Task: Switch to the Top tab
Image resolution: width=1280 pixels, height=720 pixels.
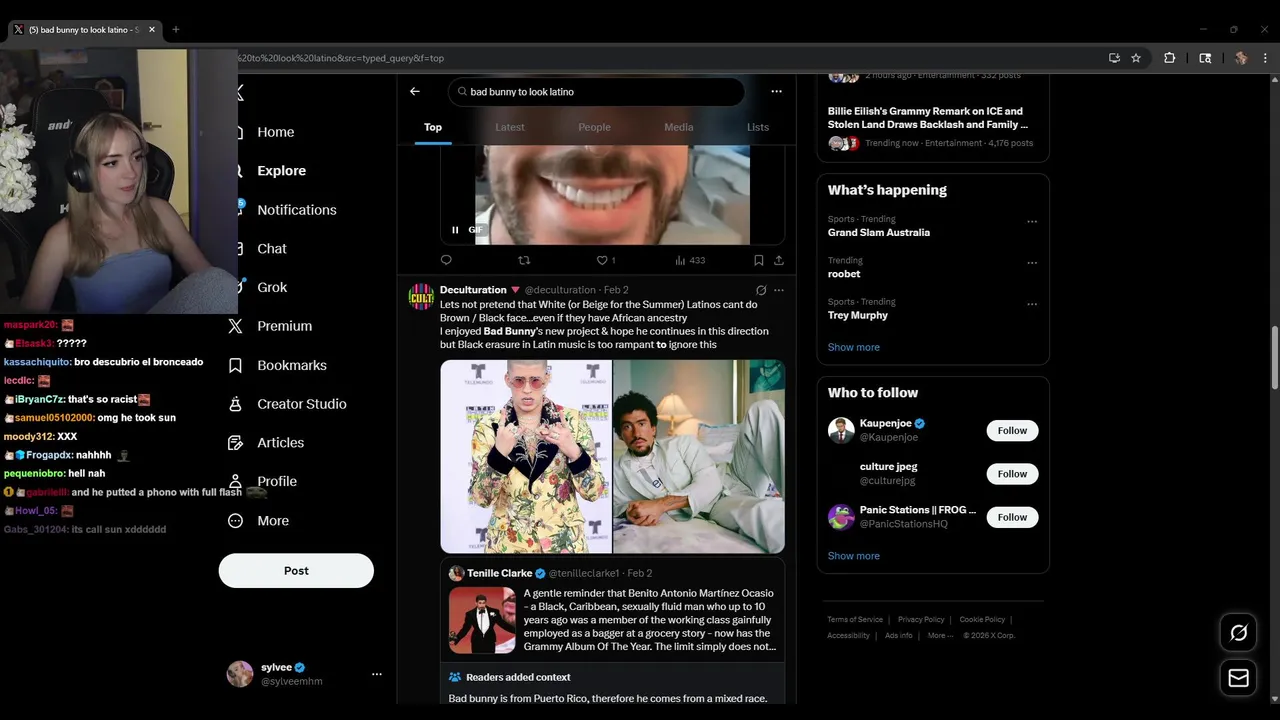Action: 433,127
